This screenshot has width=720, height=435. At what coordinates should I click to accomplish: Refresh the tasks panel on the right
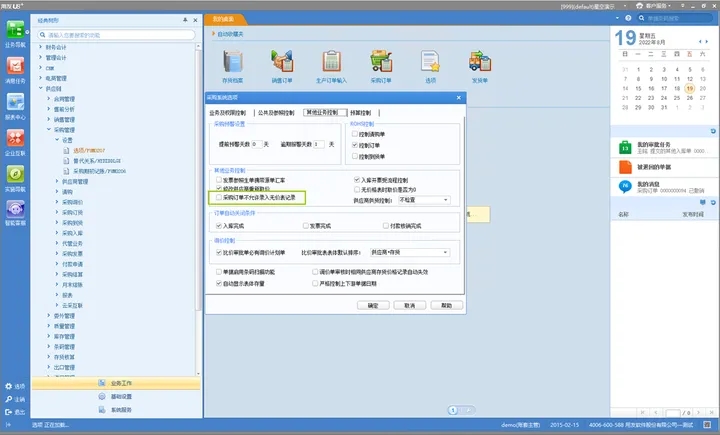[713, 131]
